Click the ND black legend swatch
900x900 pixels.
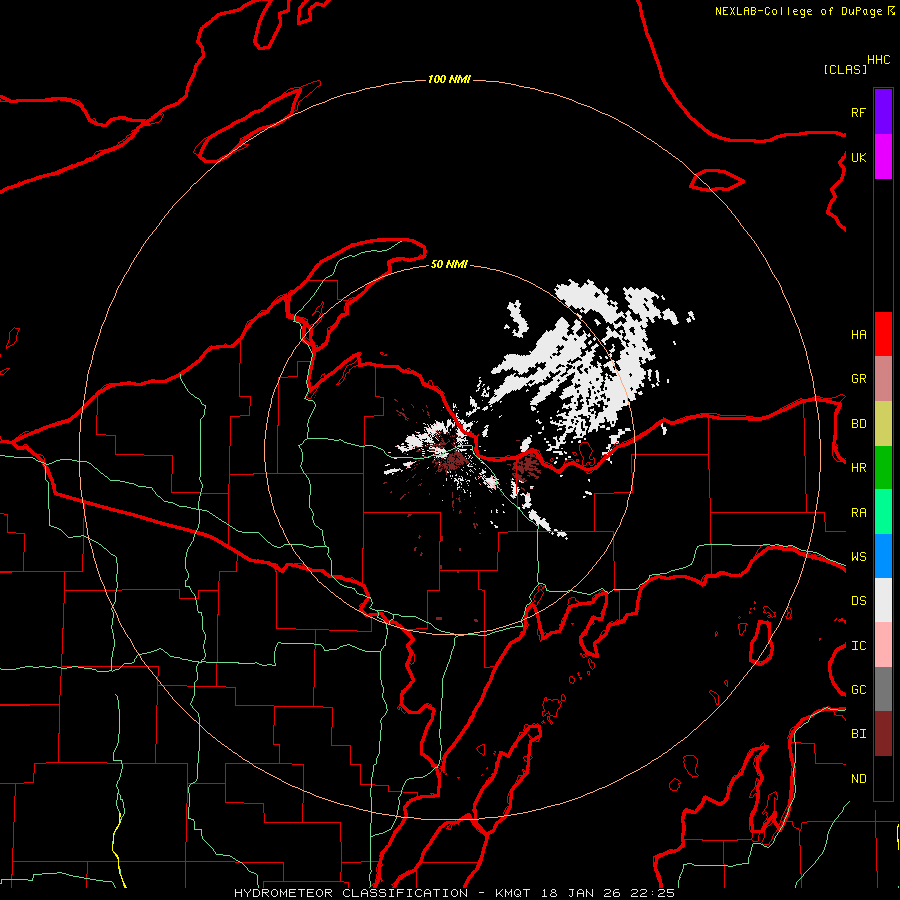click(x=883, y=778)
